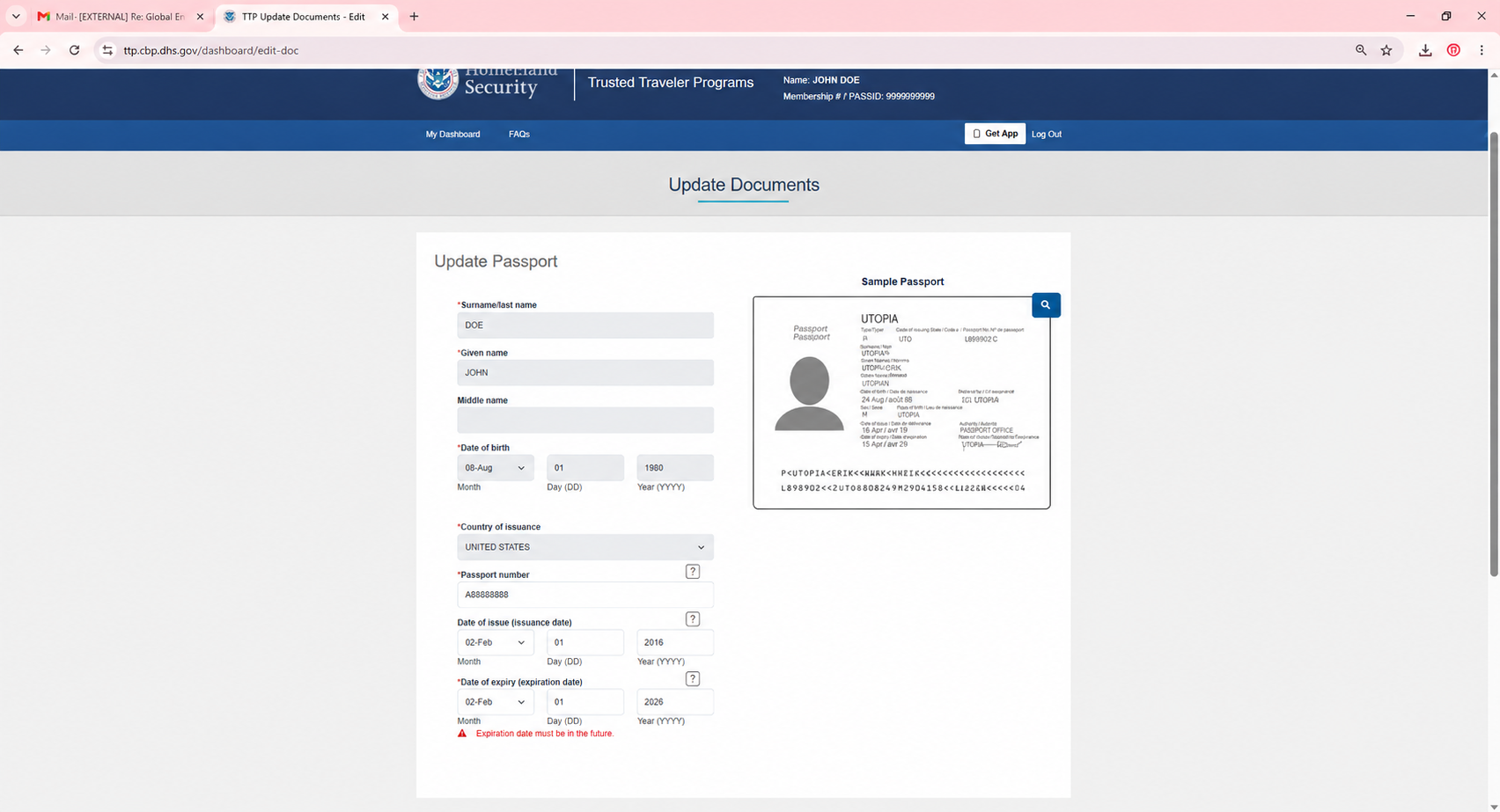
Task: Click the expiry year field 2026
Action: point(675,702)
